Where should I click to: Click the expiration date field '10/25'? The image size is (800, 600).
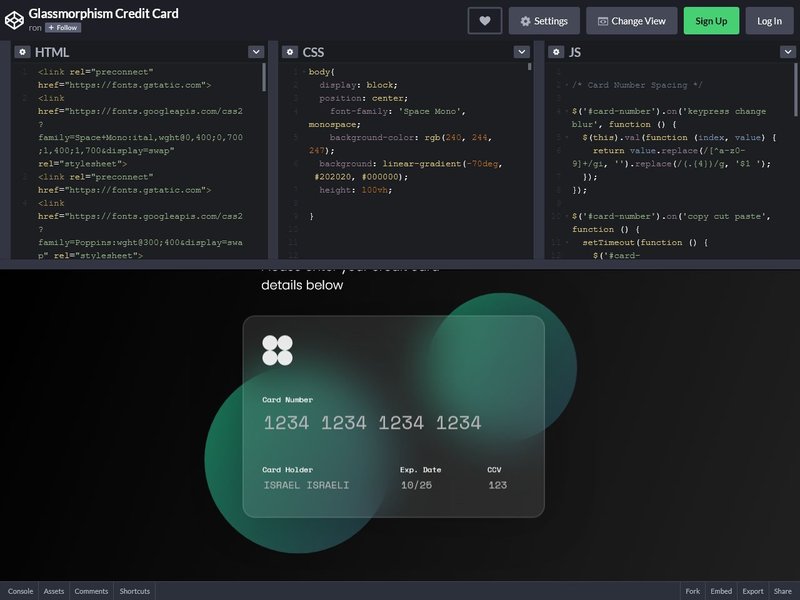(x=416, y=485)
